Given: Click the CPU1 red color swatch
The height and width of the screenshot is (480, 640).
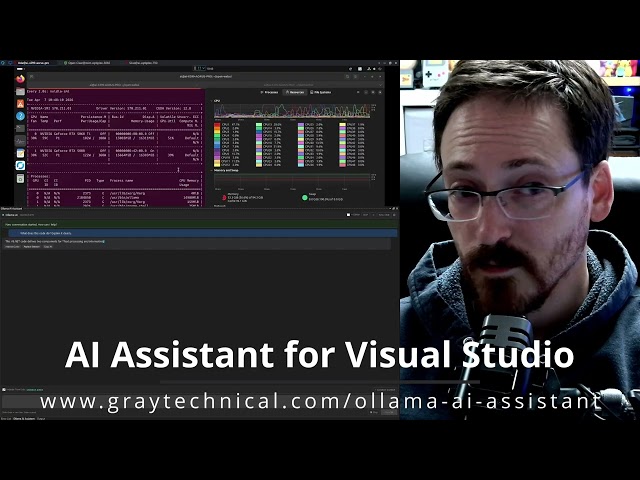Looking at the screenshot, I should click(x=217, y=124).
